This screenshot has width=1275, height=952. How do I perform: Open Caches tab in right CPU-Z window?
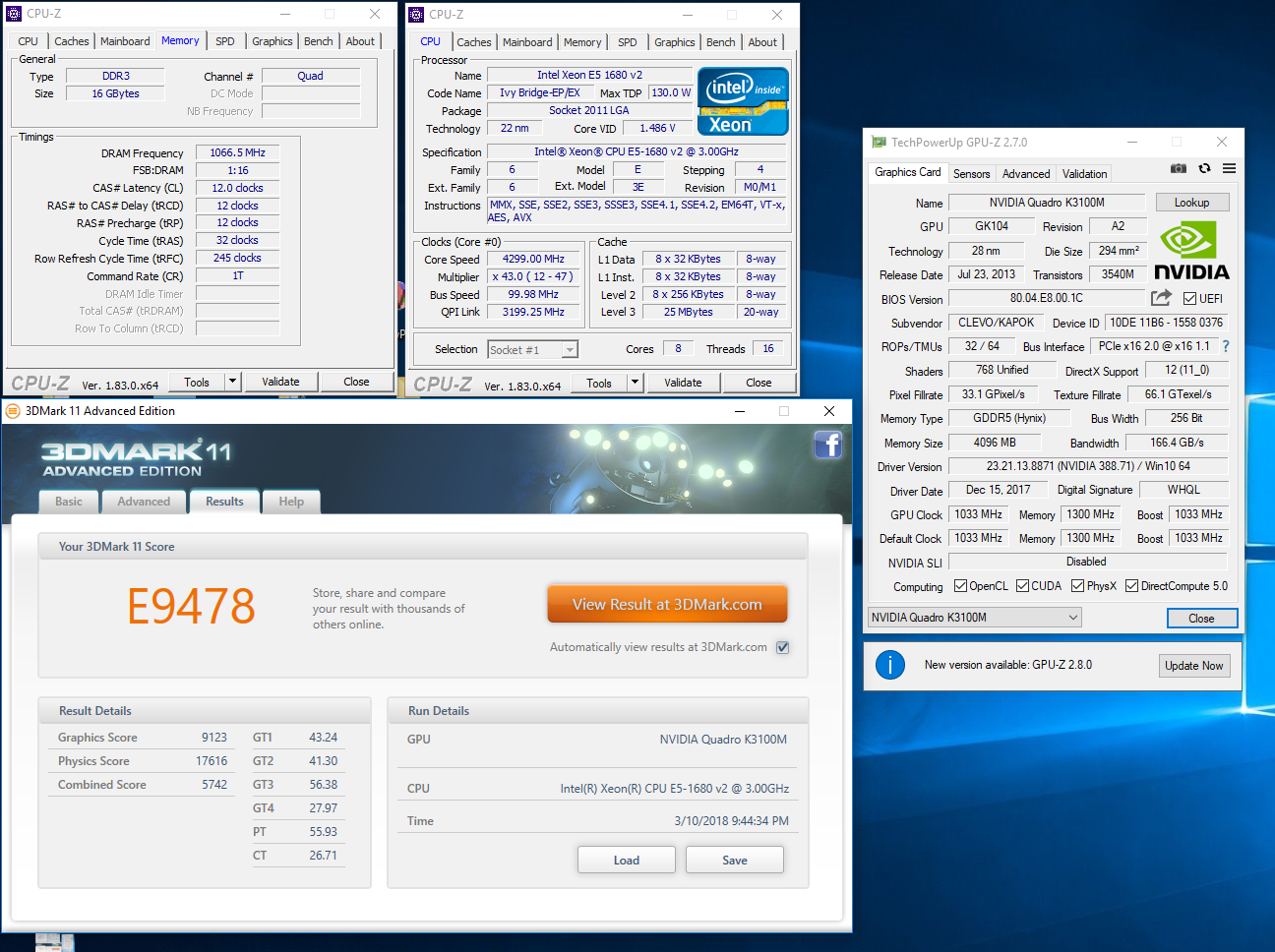click(474, 42)
